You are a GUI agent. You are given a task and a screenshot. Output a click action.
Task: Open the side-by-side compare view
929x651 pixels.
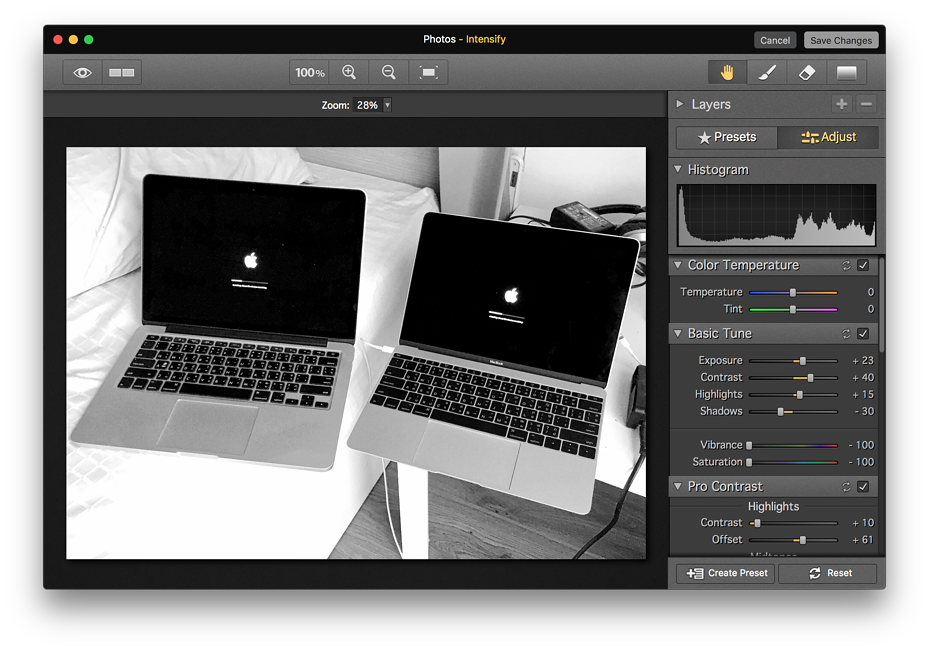(x=121, y=72)
